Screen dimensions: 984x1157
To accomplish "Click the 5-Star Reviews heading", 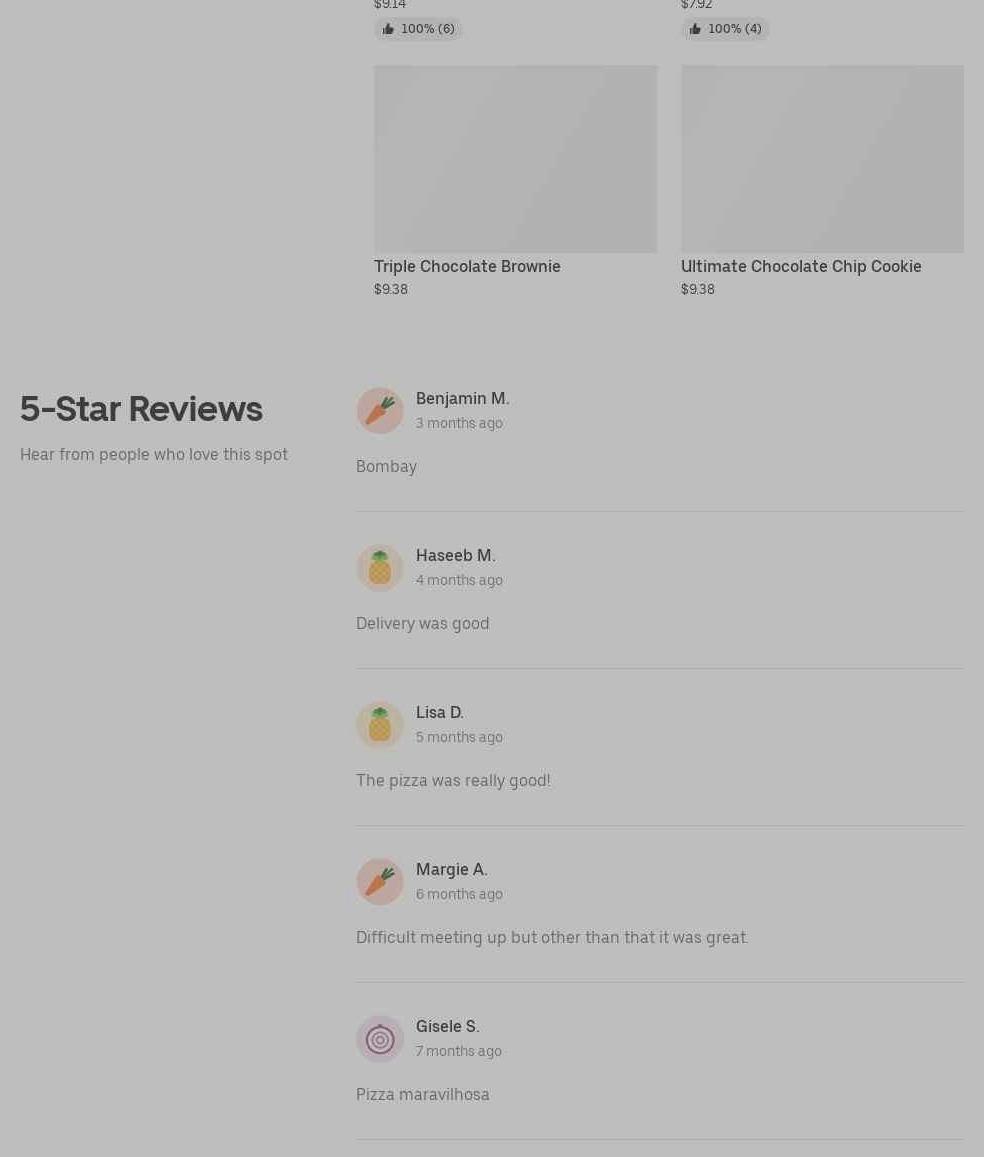I will click(x=141, y=409).
